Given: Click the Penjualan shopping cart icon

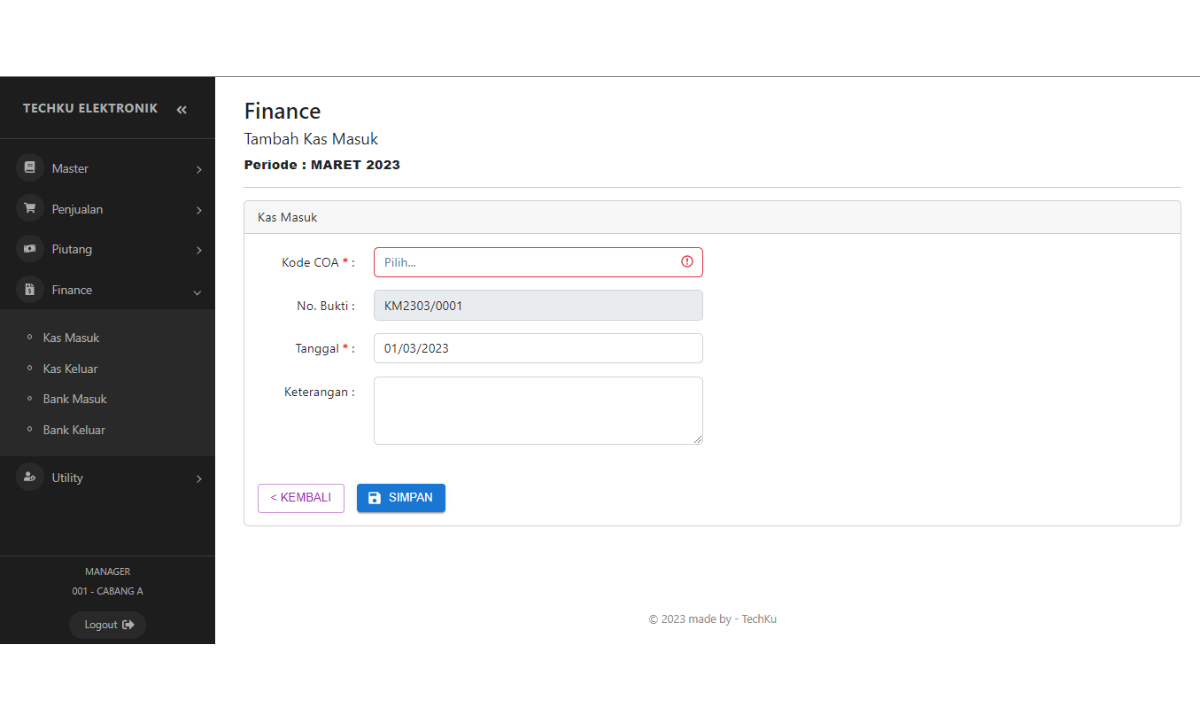Looking at the screenshot, I should click(x=30, y=208).
